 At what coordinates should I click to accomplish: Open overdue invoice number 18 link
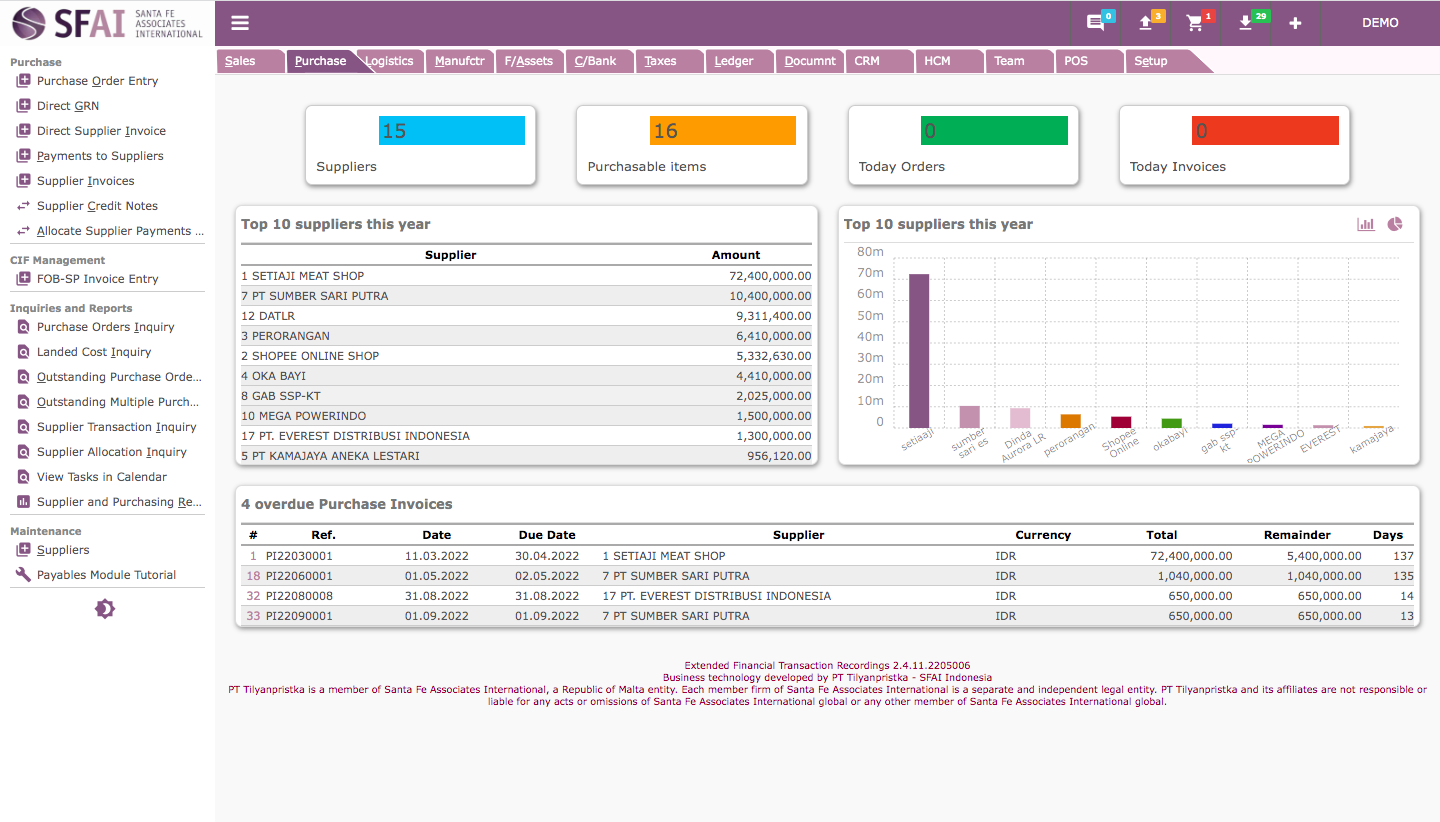[x=253, y=576]
